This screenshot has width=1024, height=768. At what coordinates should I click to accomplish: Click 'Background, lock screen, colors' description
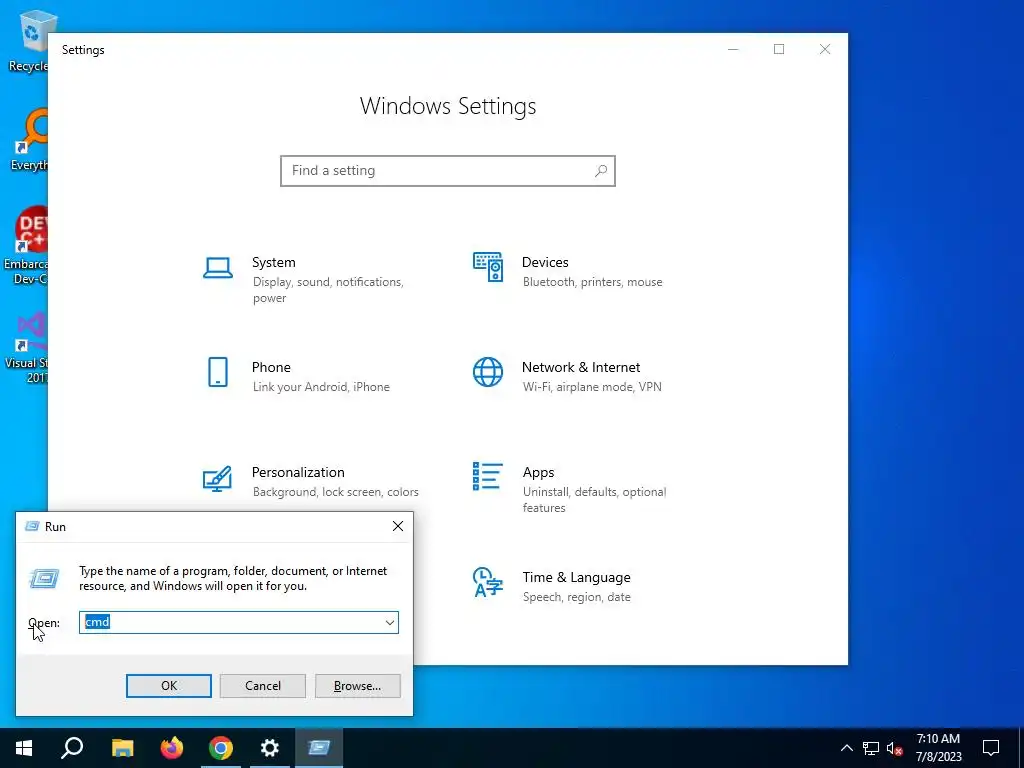336,492
